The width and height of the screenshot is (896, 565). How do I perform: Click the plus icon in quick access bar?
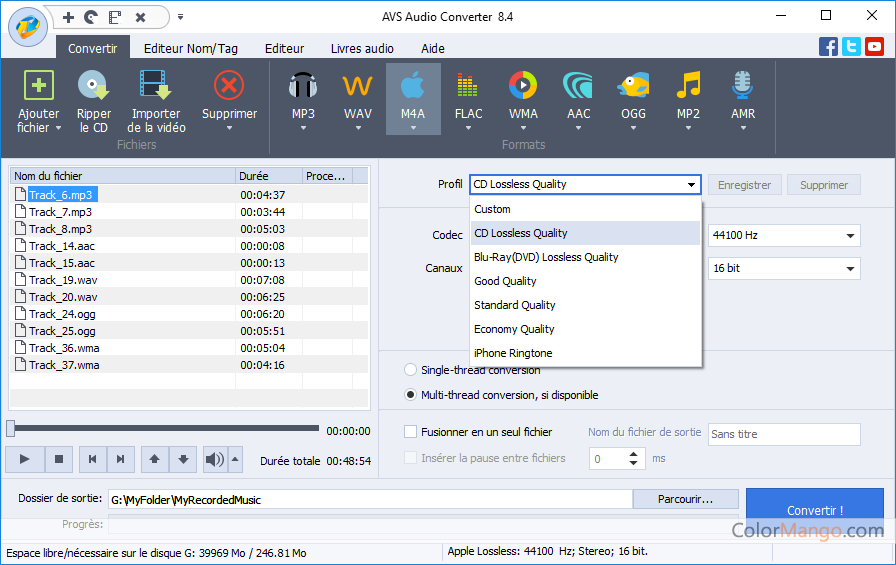tap(68, 17)
